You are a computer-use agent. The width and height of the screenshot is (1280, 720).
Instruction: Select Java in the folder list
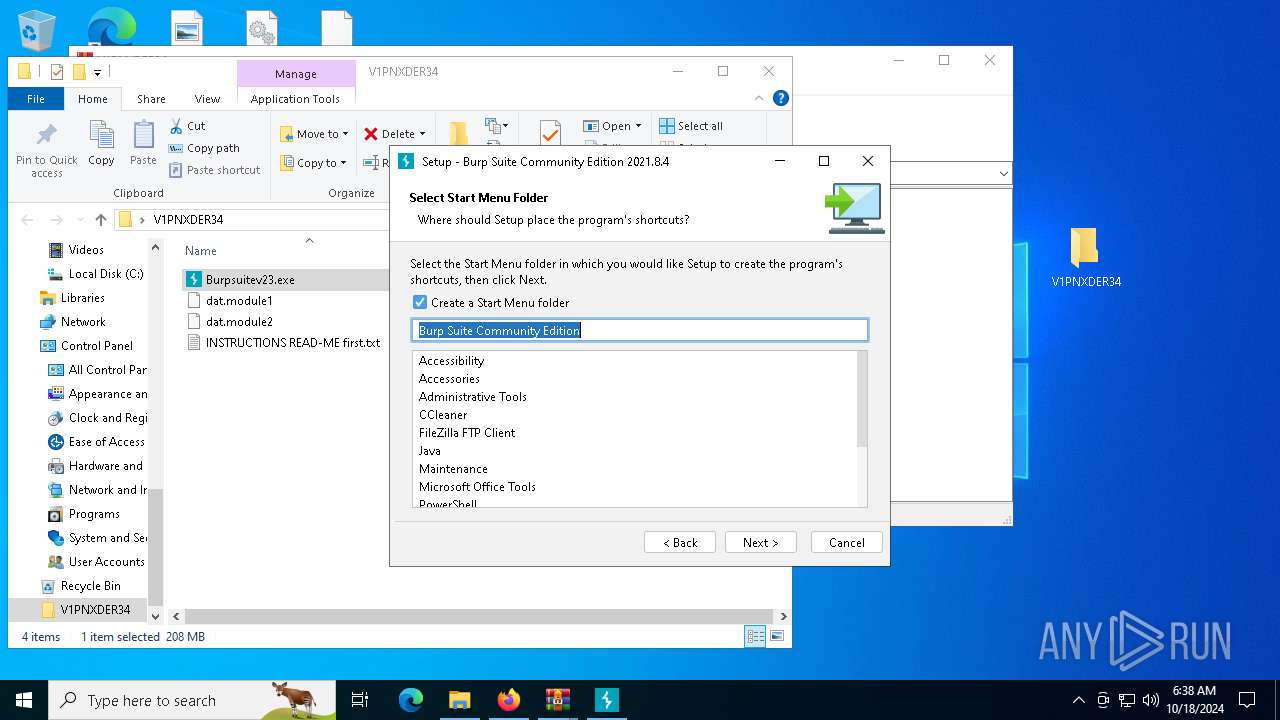click(430, 450)
